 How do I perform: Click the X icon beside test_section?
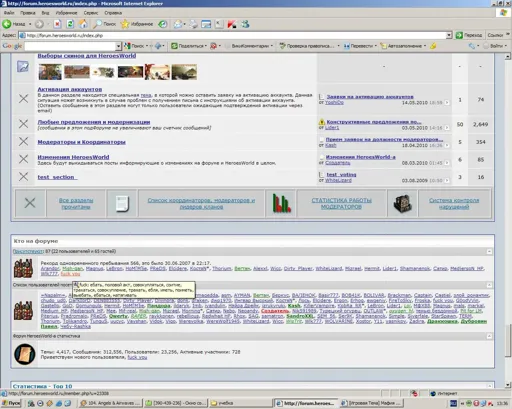click(x=23, y=176)
